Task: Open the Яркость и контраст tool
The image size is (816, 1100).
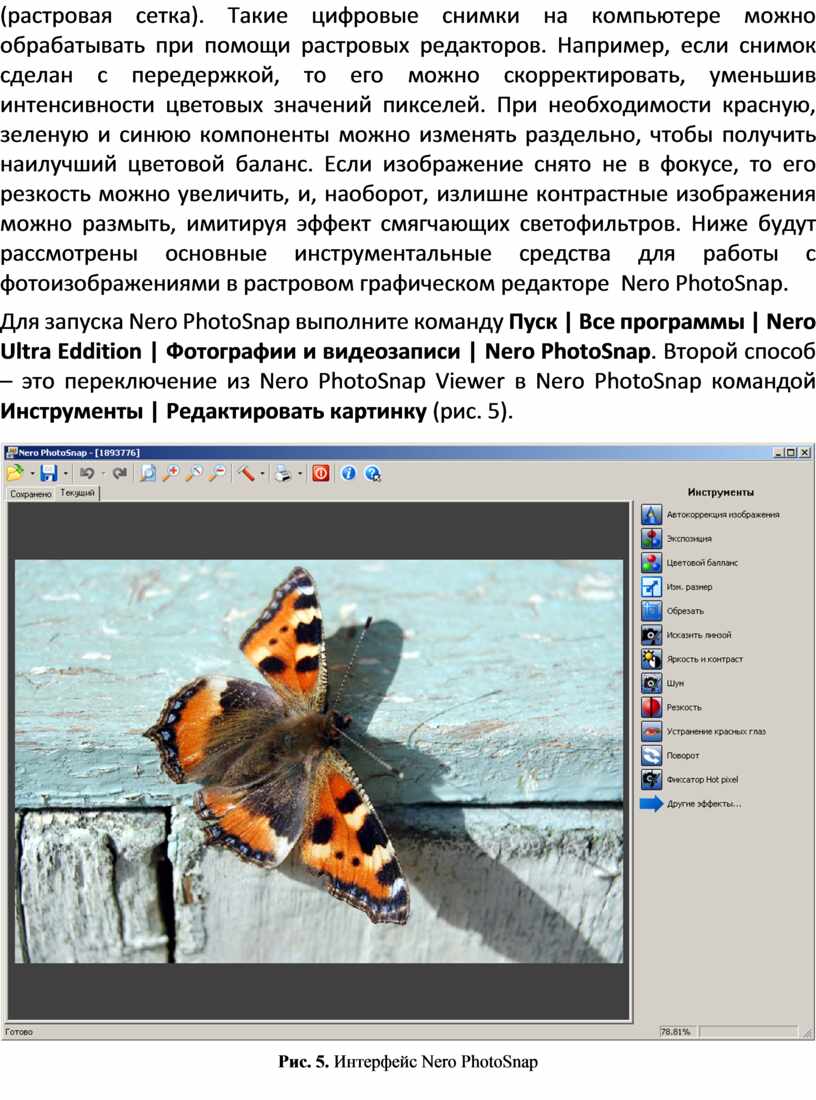Action: click(x=651, y=659)
